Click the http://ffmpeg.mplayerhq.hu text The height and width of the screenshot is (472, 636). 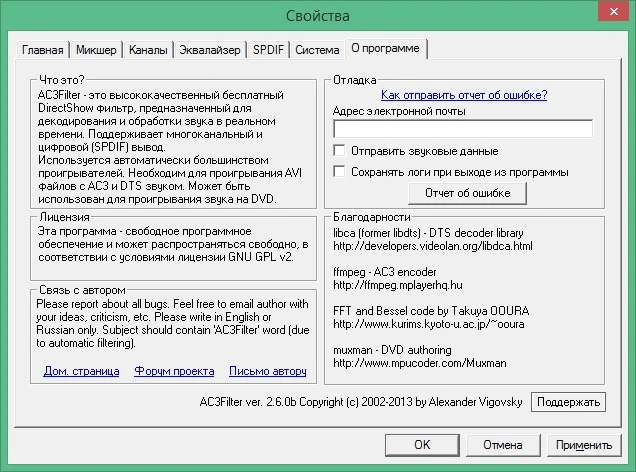click(398, 285)
